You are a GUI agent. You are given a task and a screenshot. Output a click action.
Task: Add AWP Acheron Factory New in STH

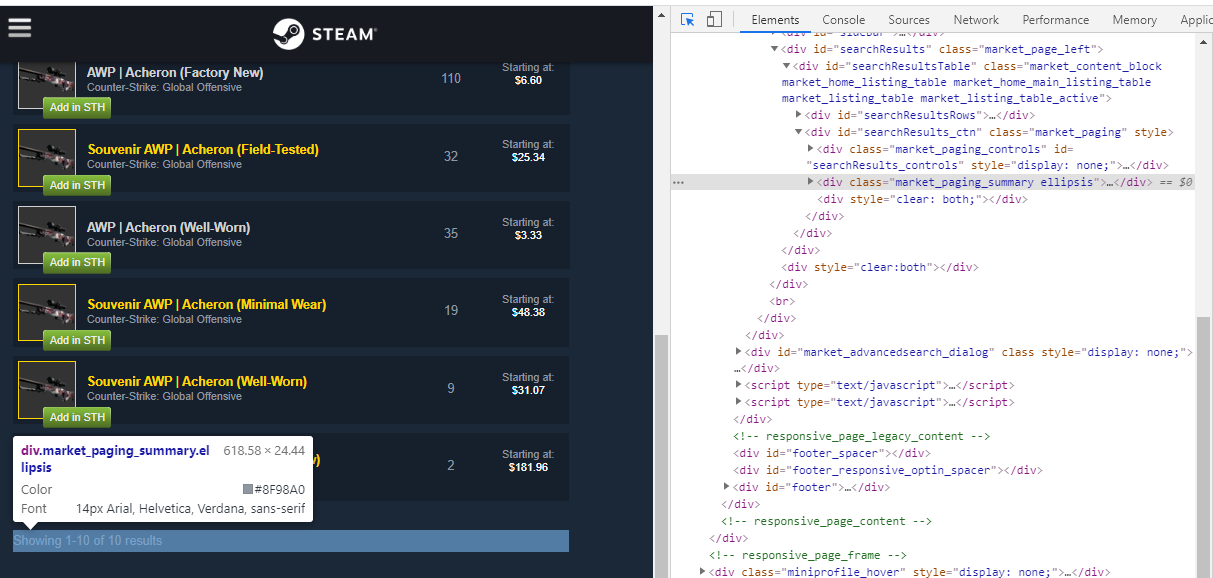click(x=77, y=108)
